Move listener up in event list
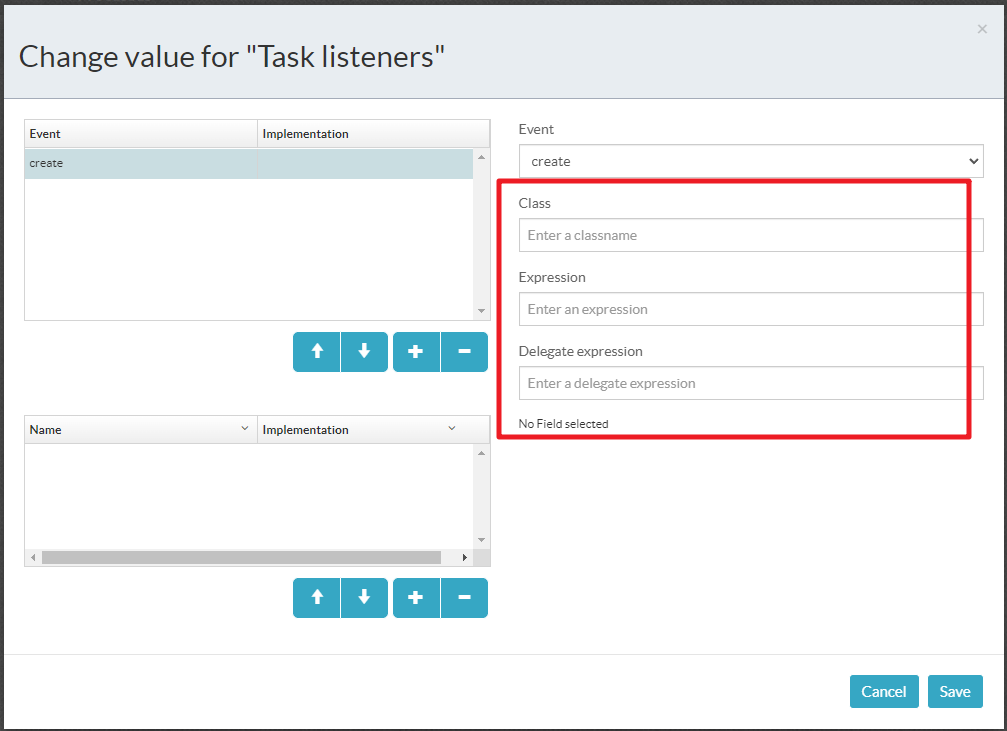 317,352
